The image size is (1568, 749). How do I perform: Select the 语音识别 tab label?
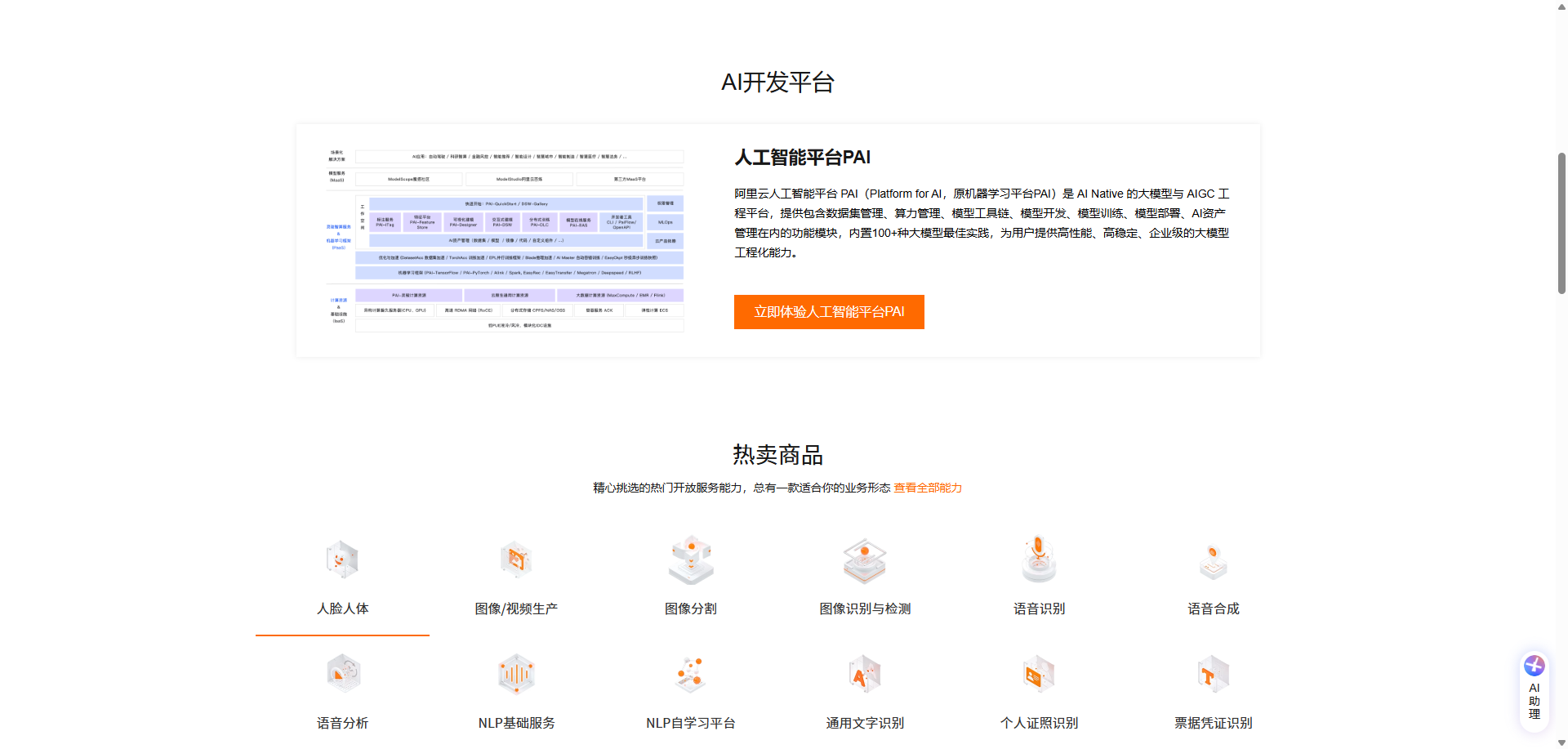coord(1039,609)
